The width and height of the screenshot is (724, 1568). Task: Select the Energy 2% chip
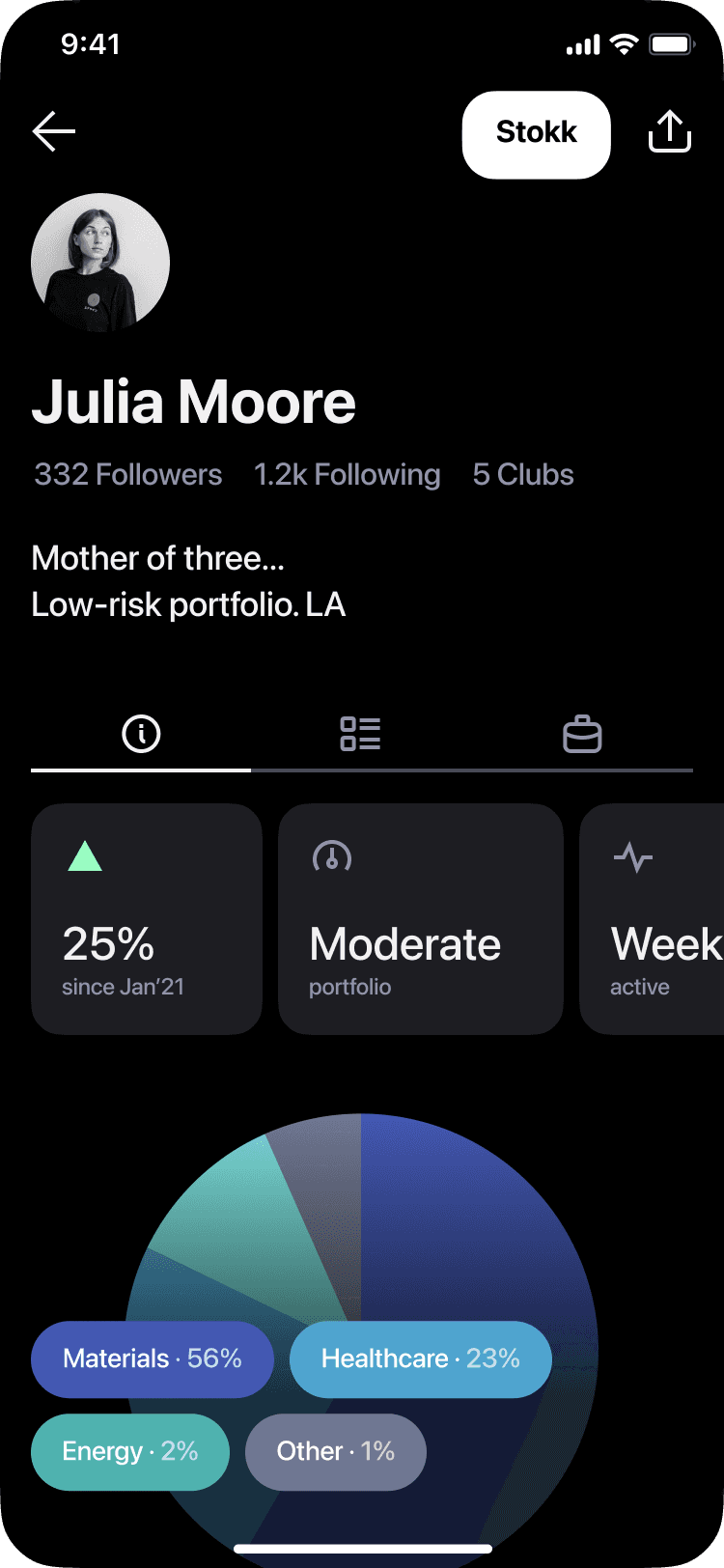(130, 1451)
